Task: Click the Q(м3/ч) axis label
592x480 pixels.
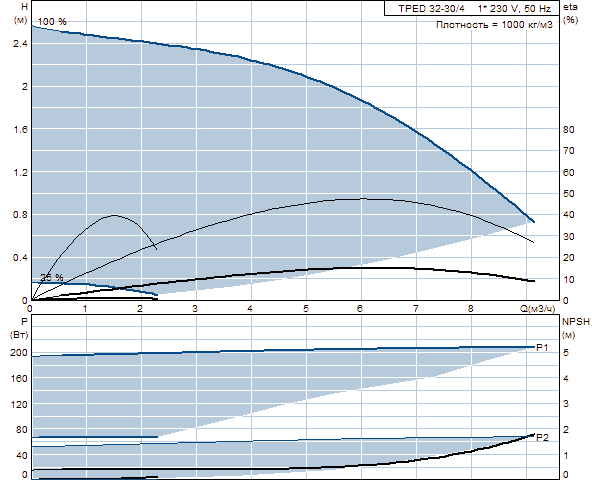Action: coord(538,309)
